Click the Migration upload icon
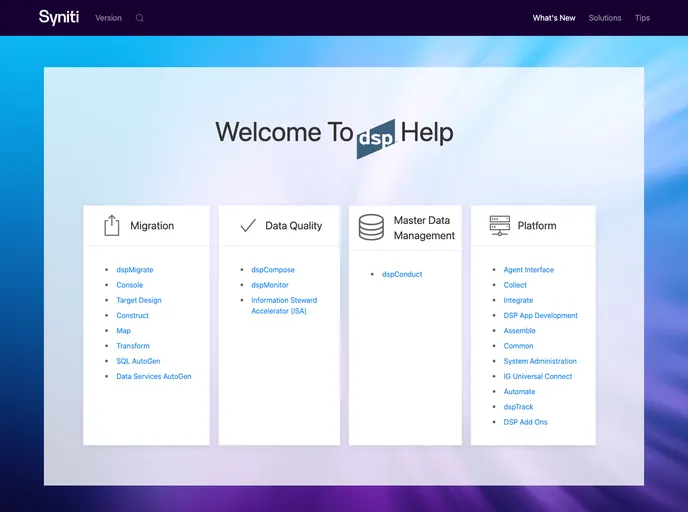 click(112, 226)
